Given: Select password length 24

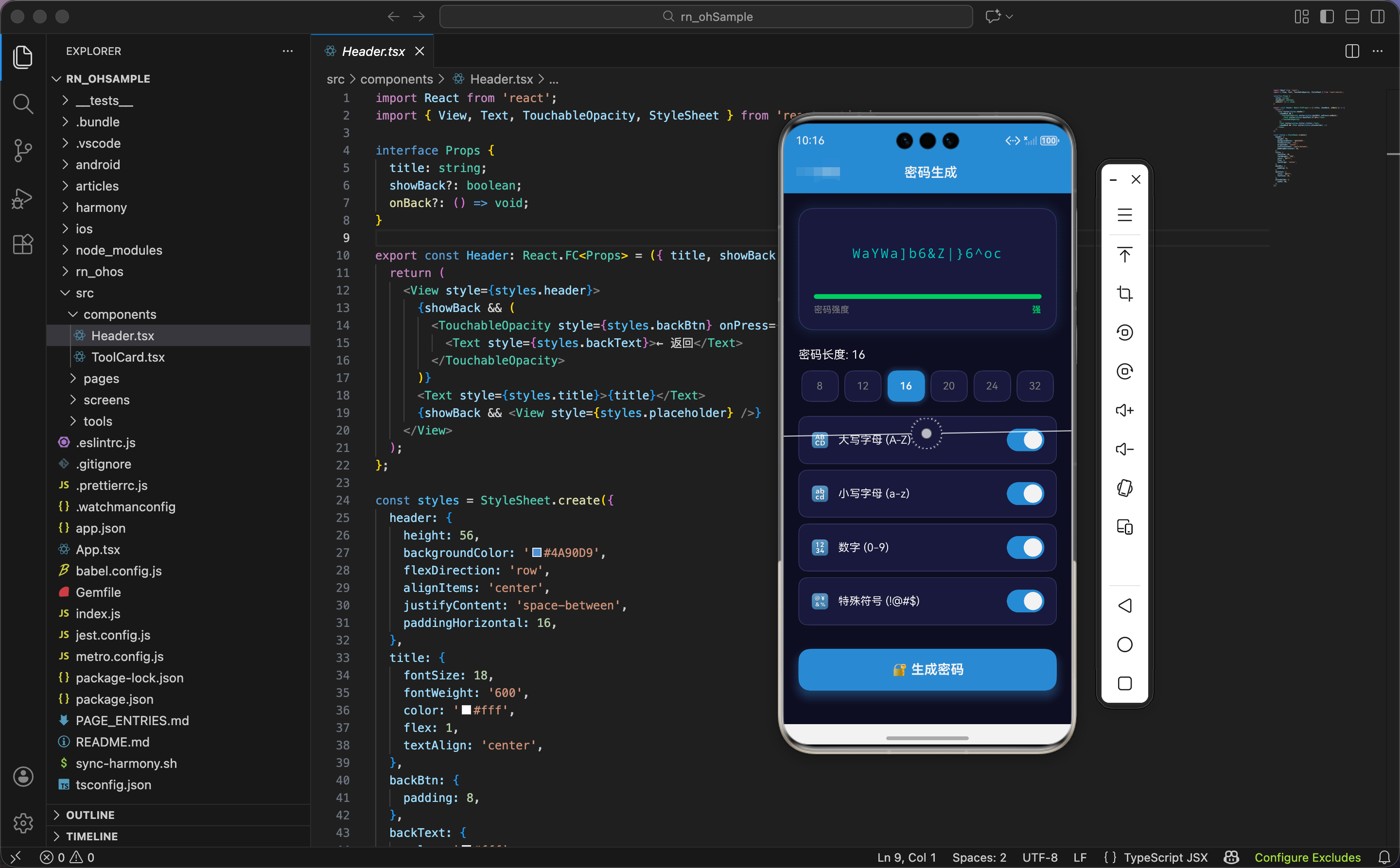Looking at the screenshot, I should click(x=992, y=386).
